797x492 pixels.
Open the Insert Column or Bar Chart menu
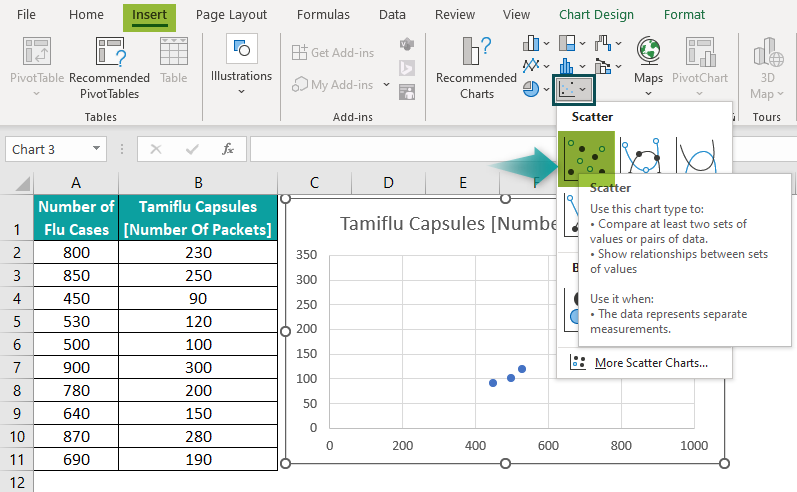tap(536, 43)
